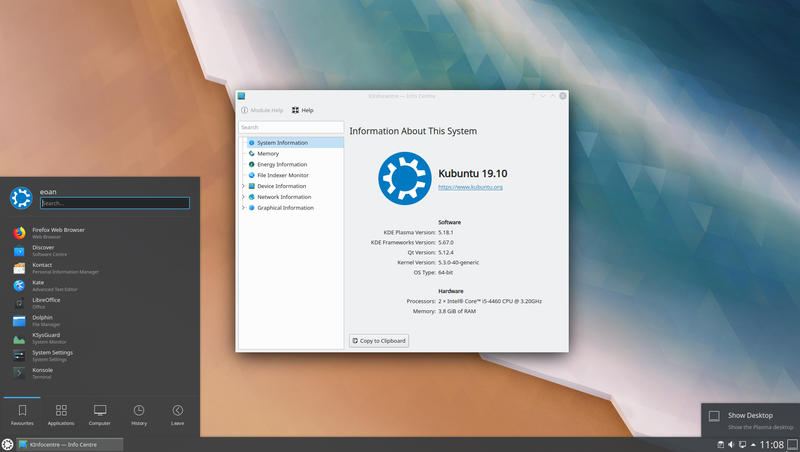Focus the KInfocentre module search box
The width and height of the screenshot is (800, 452).
291,128
